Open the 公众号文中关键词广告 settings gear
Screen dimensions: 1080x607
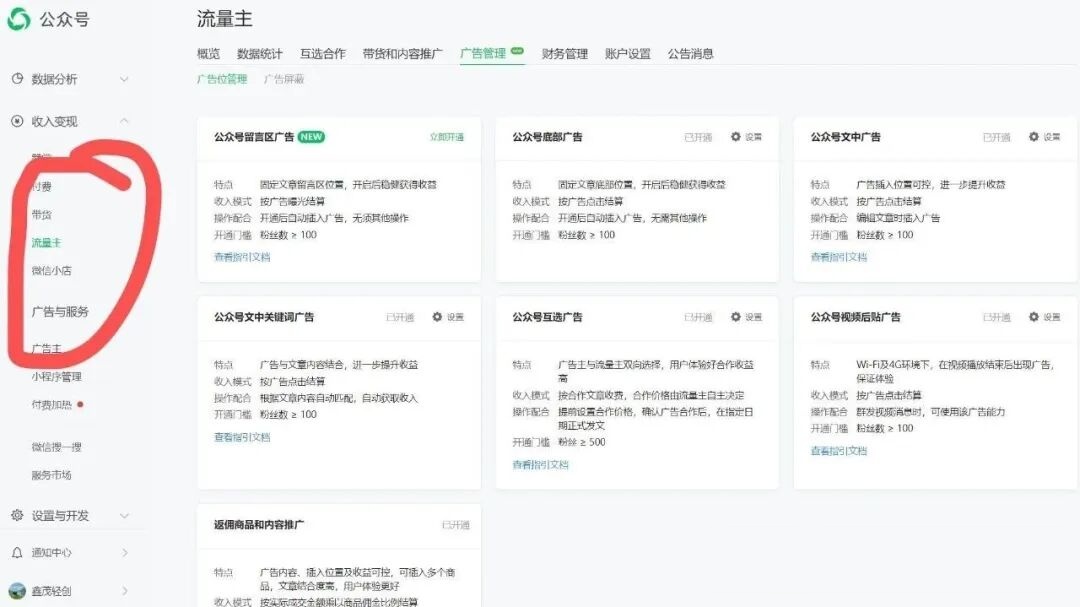437,317
